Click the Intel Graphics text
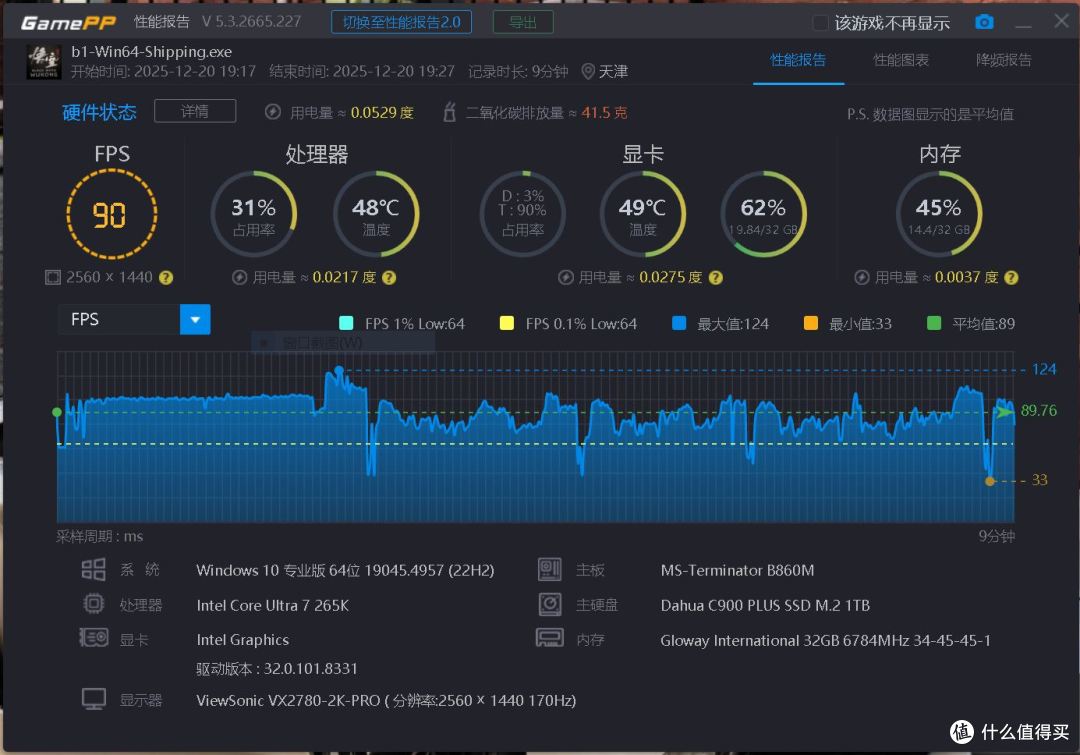Image resolution: width=1080 pixels, height=755 pixels. [242, 640]
